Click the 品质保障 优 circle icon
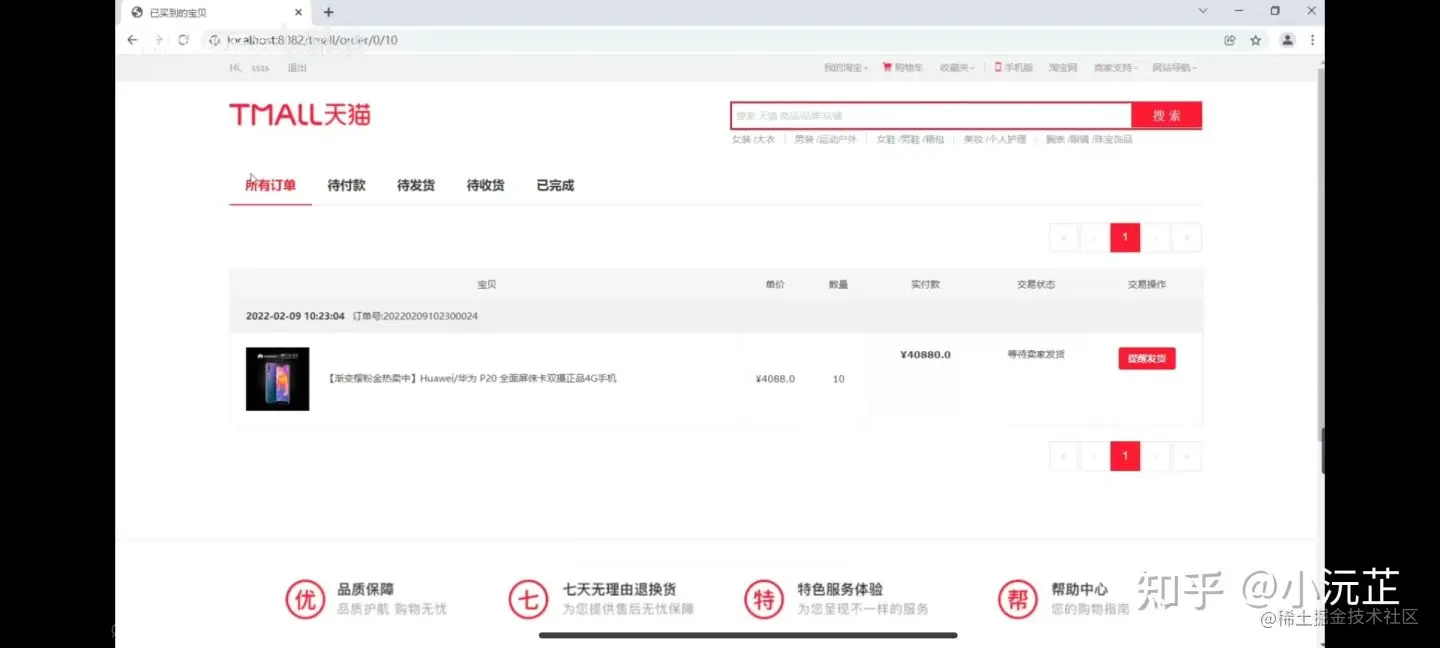 tap(305, 599)
